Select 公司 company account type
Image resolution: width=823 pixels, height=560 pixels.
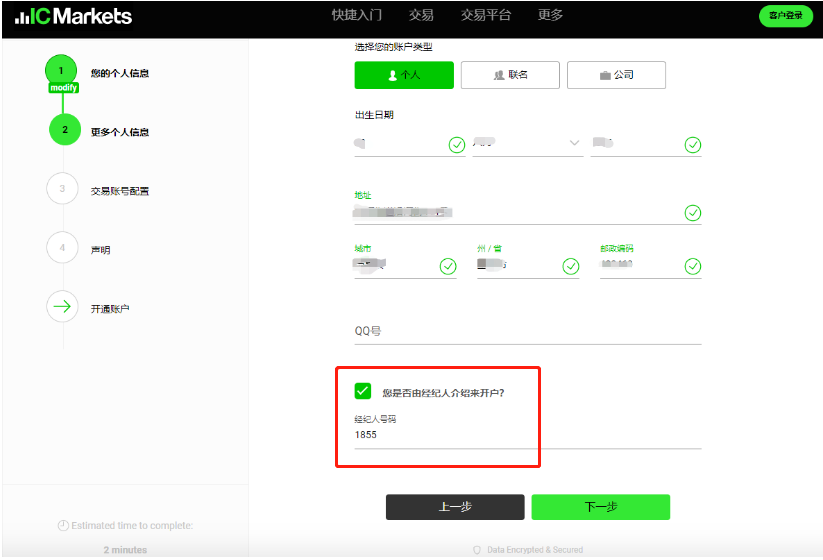tap(616, 75)
